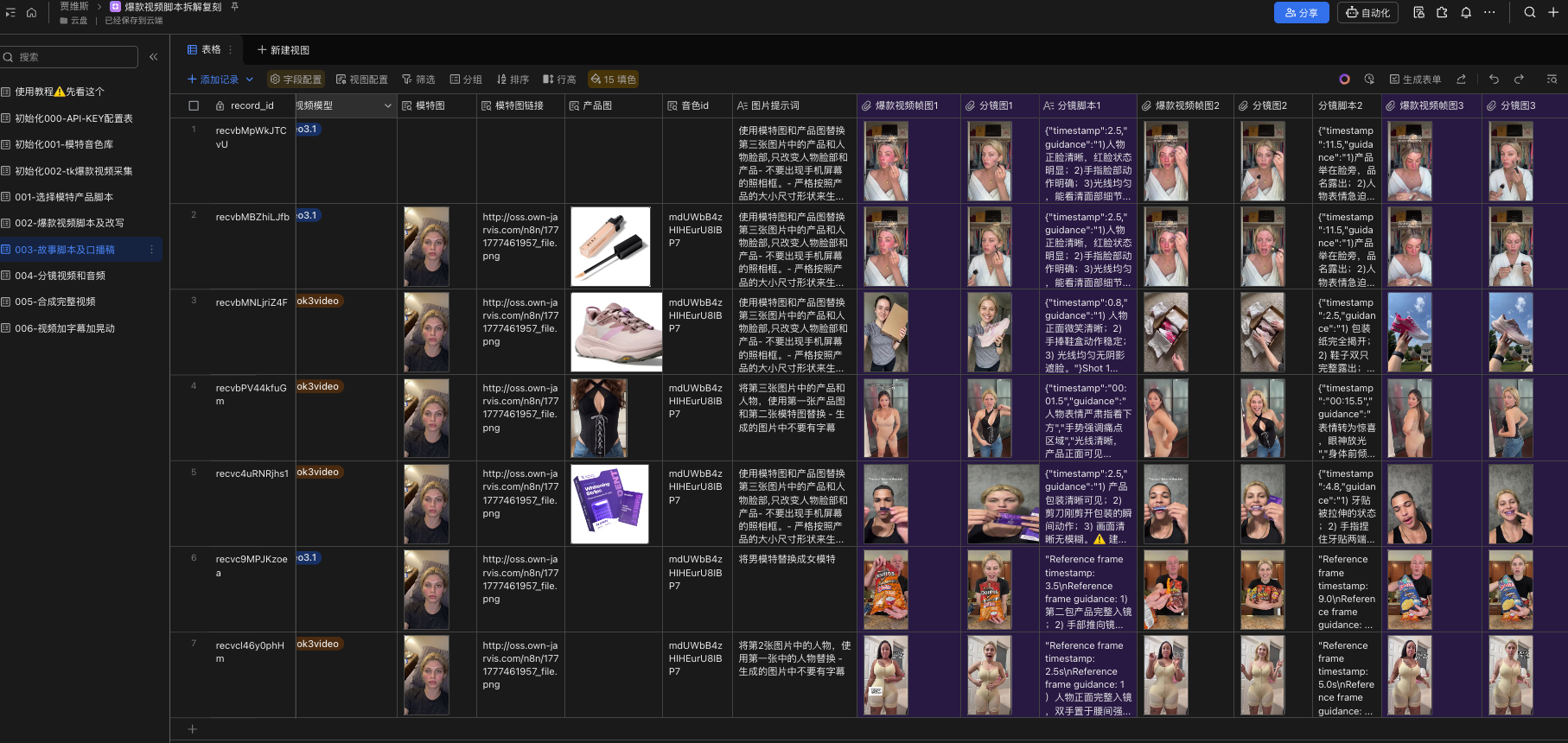Screen dimensions: 1568x743
Task: Click the 产品图 column header
Action: point(614,105)
